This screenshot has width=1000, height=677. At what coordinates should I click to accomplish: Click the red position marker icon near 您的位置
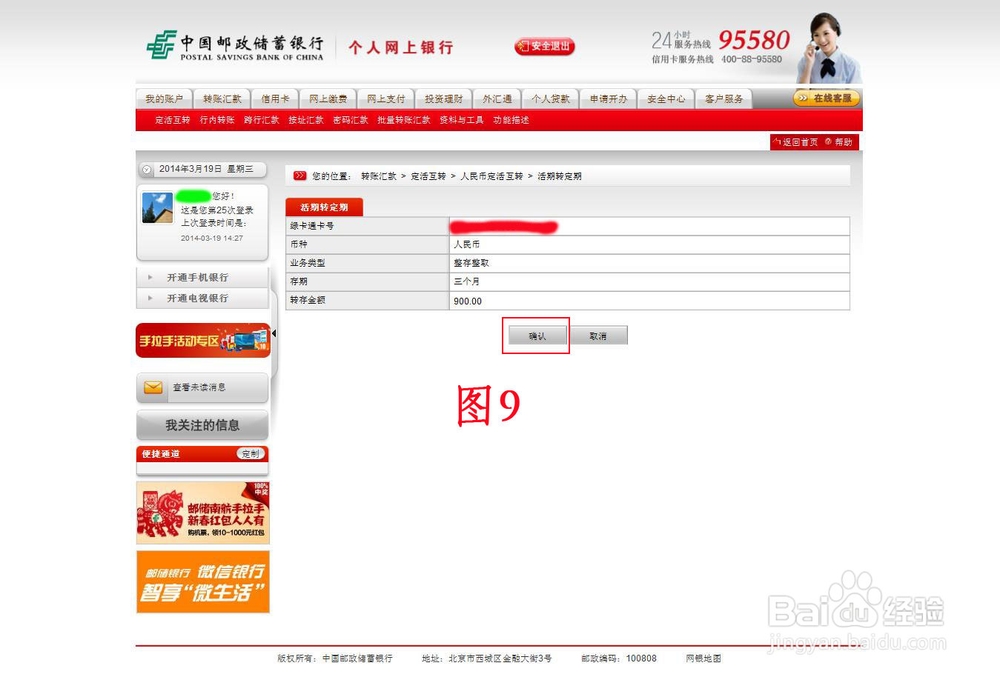(x=299, y=174)
